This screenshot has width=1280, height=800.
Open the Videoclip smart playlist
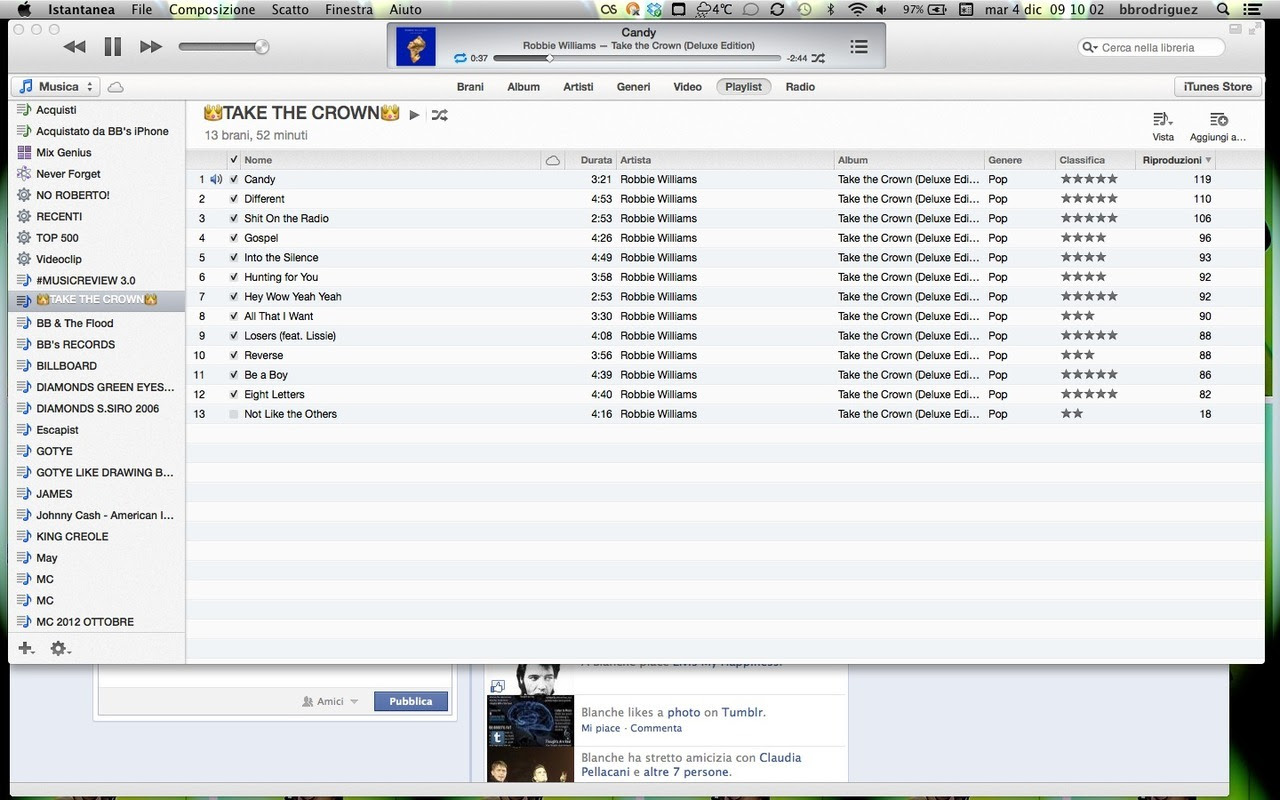[x=59, y=259]
